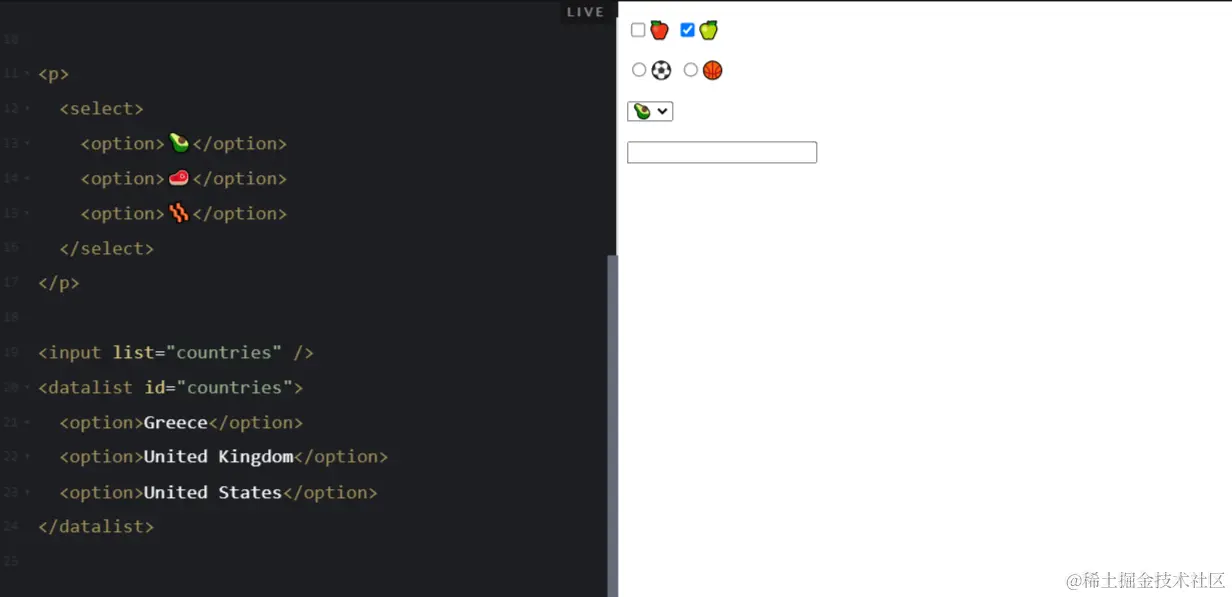Toggle fold arrow on avocado option line
This screenshot has width=1232, height=597.
click(27, 144)
